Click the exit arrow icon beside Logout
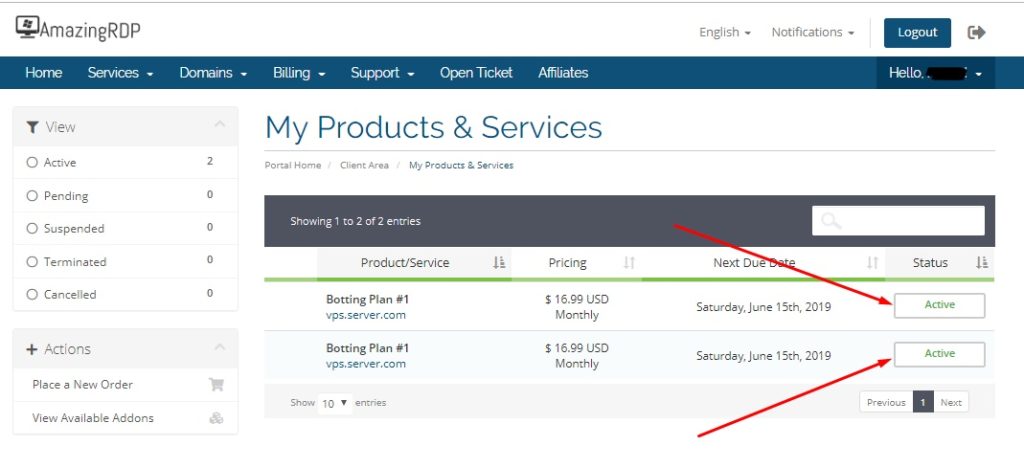Screen dimensions: 1024x468 click(x=976, y=33)
